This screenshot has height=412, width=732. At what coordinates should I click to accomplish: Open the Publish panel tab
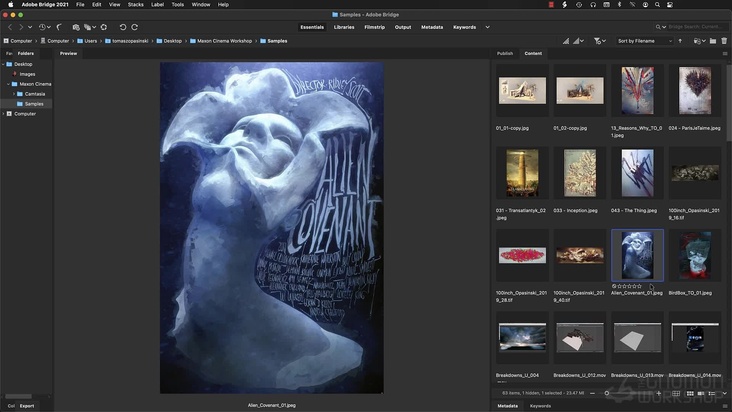pos(505,53)
